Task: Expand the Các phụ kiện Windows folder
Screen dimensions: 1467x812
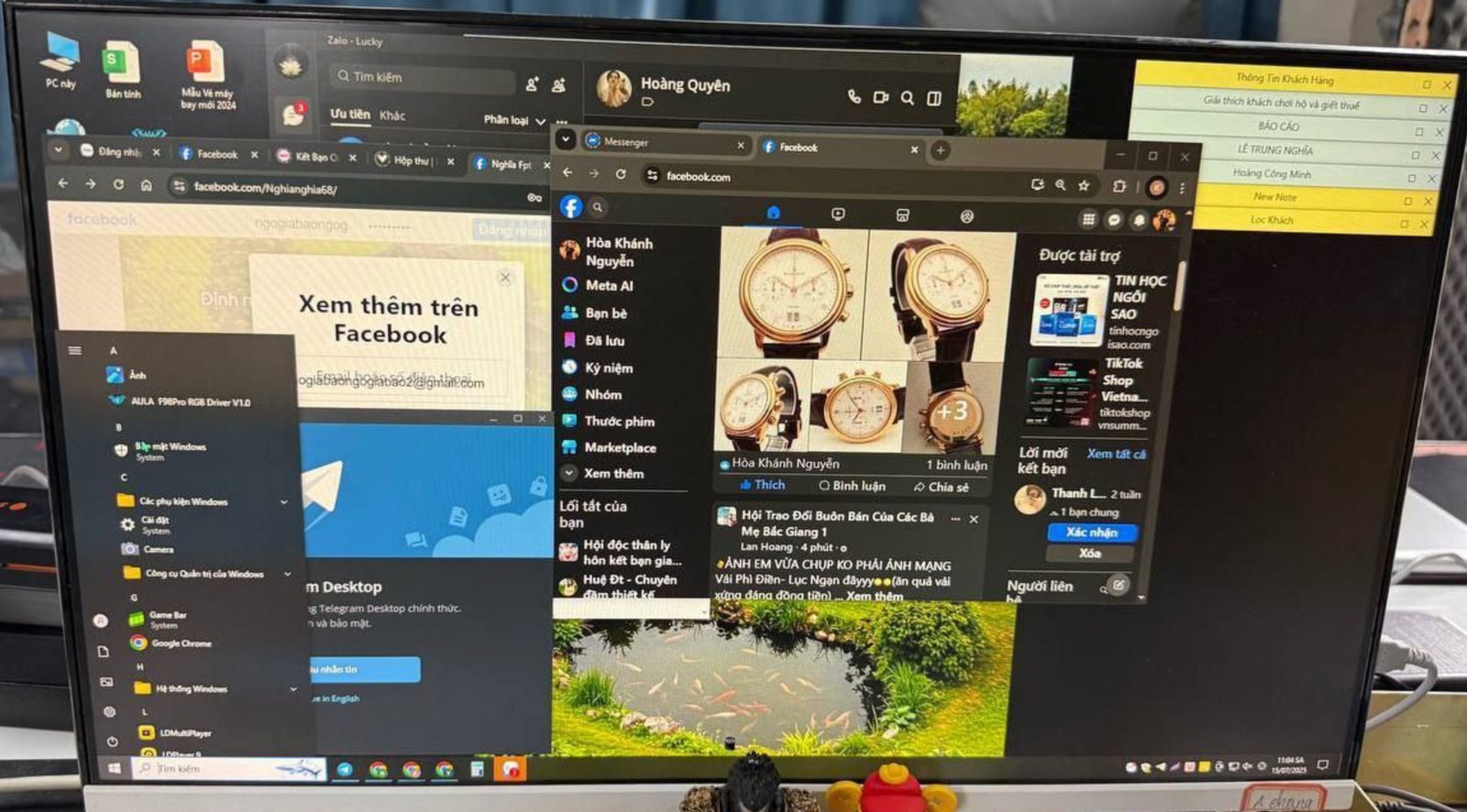Action: pyautogui.click(x=283, y=502)
